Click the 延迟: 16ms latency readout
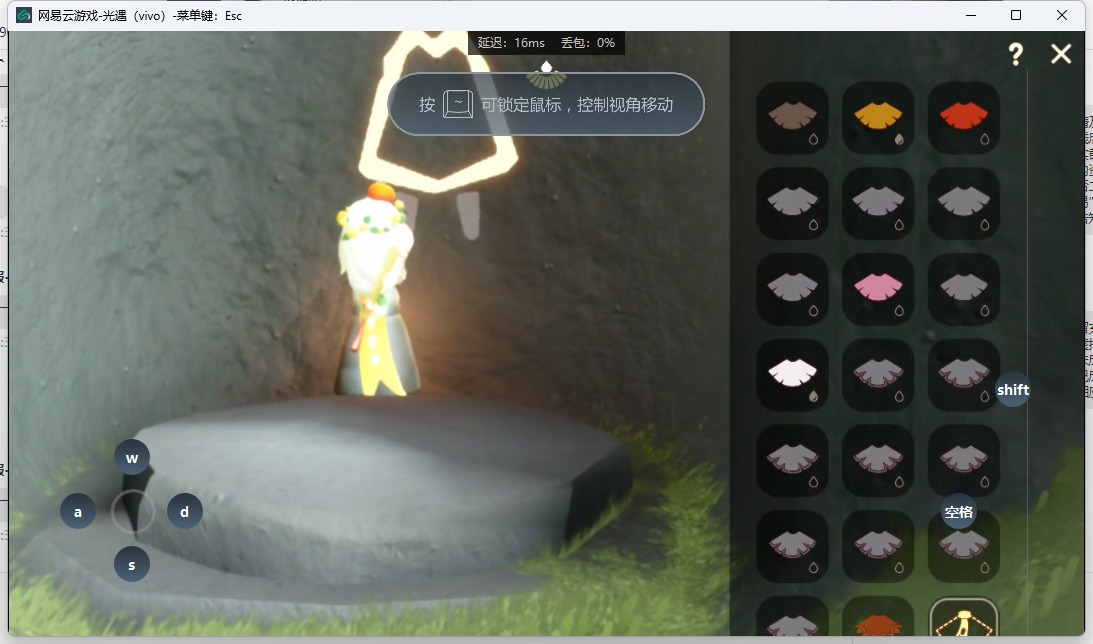This screenshot has height=644, width=1093. [511, 43]
